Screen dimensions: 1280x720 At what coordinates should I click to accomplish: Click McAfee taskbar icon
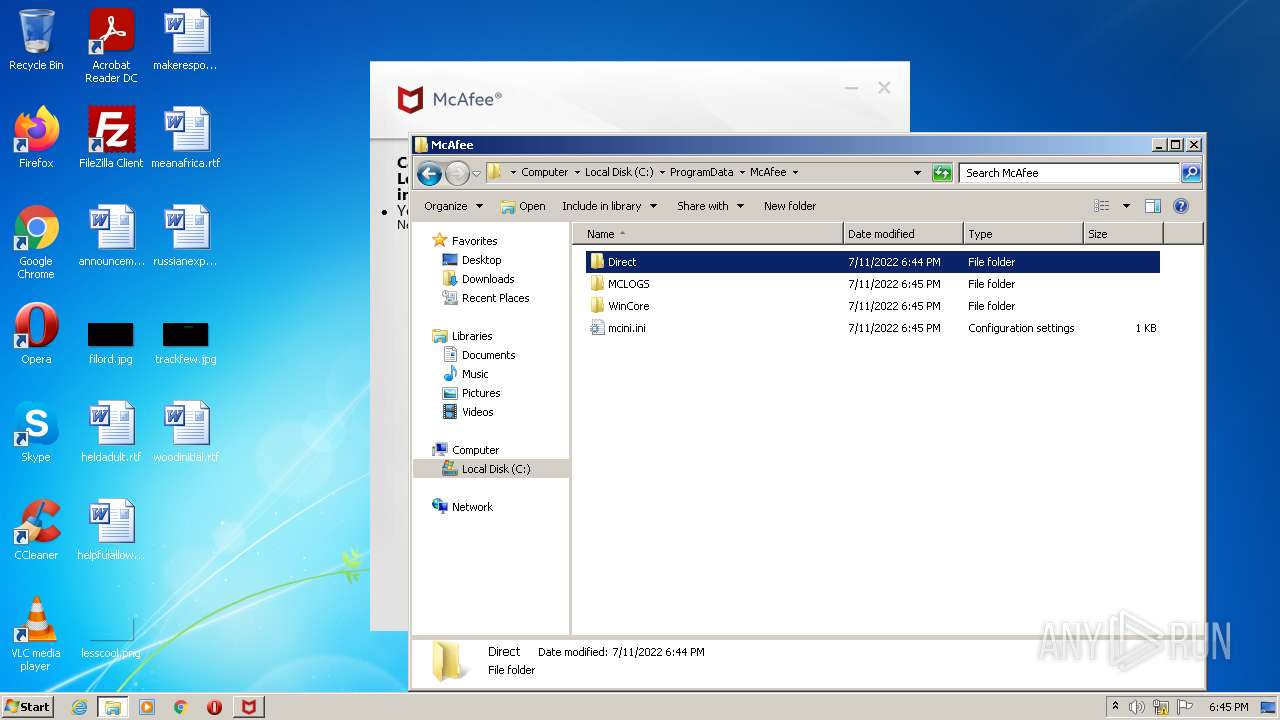248,707
